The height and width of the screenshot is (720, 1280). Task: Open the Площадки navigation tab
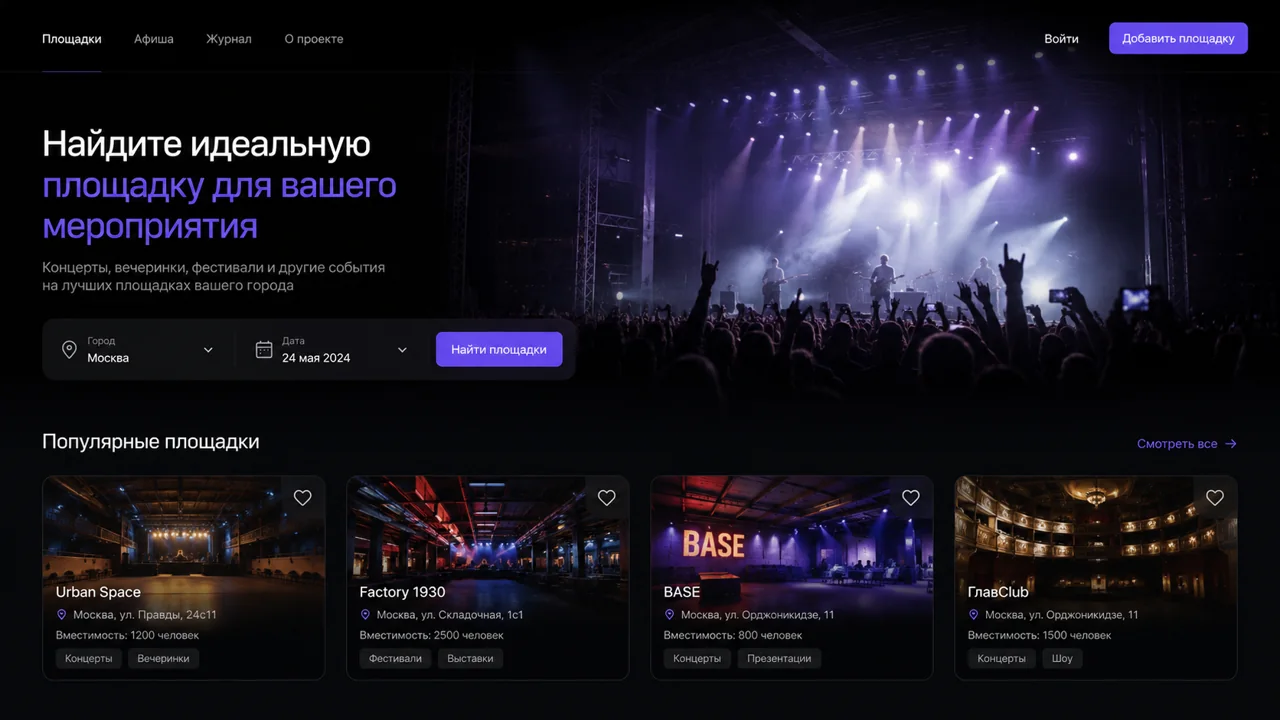tap(72, 39)
